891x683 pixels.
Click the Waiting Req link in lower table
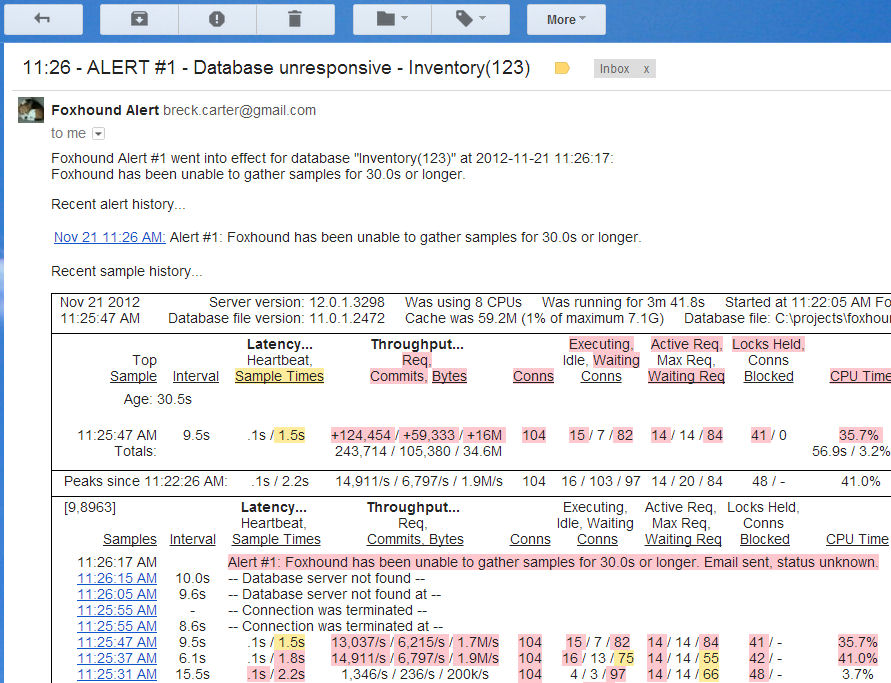683,539
